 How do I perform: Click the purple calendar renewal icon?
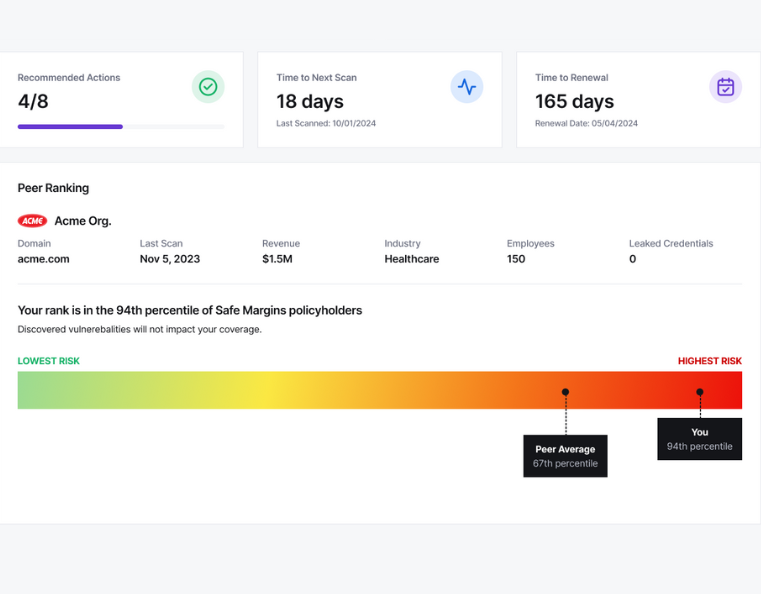(x=725, y=87)
